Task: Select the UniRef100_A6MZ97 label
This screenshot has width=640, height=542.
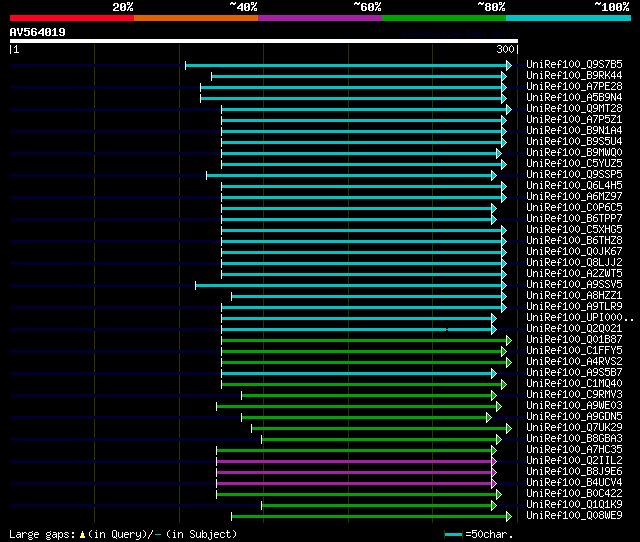Action: tap(574, 197)
